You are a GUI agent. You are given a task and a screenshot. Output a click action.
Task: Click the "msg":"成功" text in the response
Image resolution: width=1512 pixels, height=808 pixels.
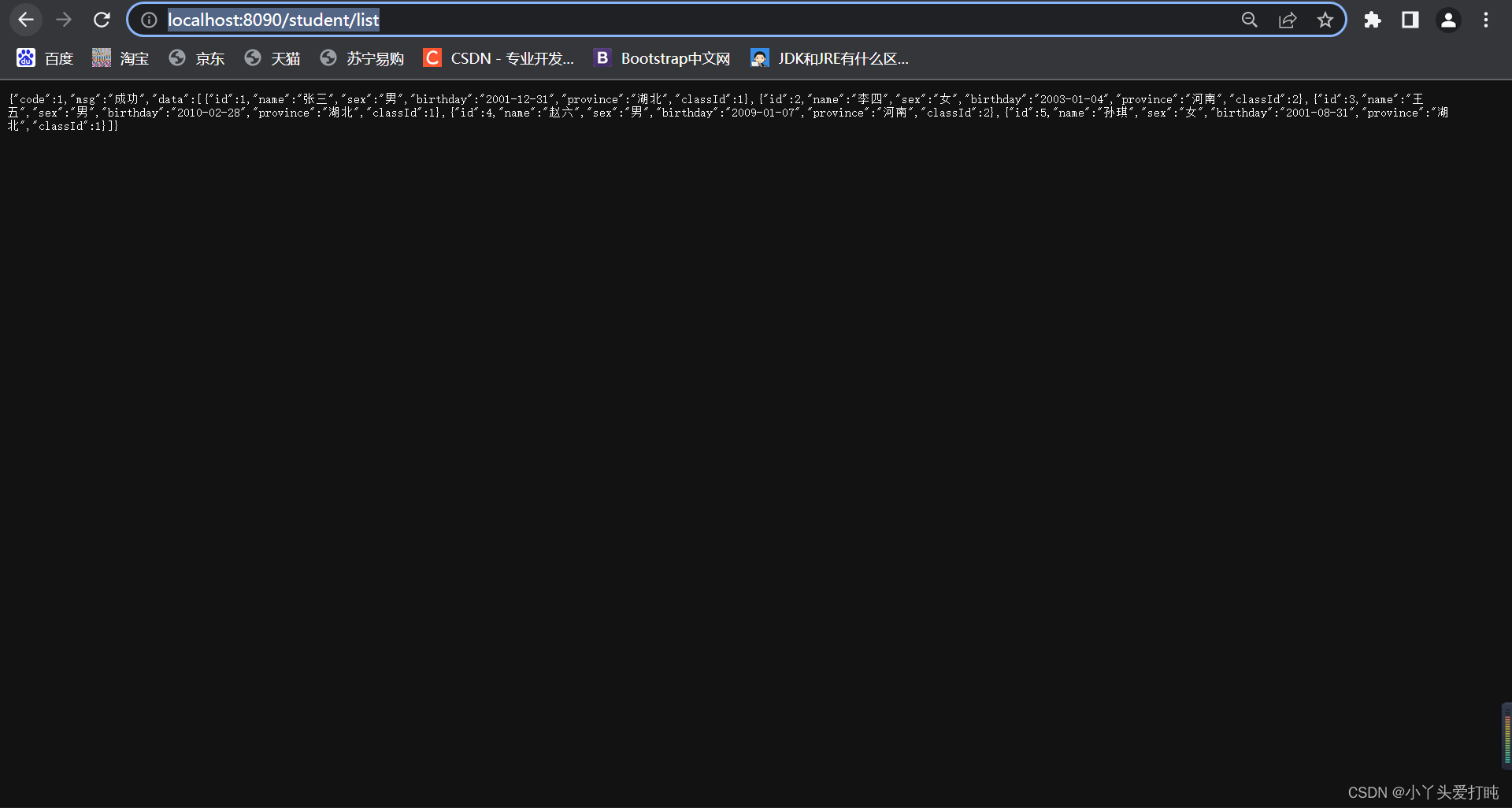[108, 99]
